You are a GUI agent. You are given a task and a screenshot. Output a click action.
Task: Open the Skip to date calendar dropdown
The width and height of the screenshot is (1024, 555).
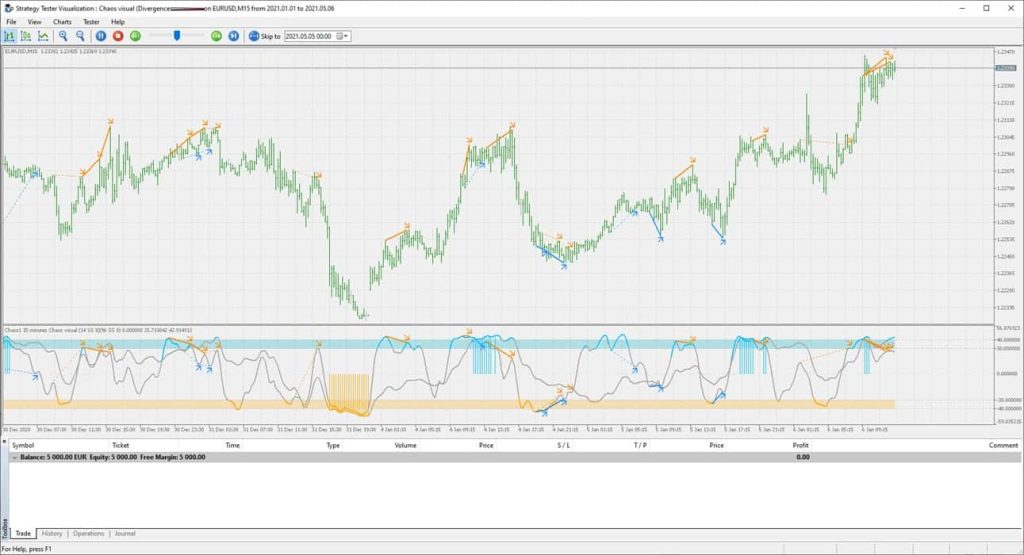pyautogui.click(x=343, y=36)
